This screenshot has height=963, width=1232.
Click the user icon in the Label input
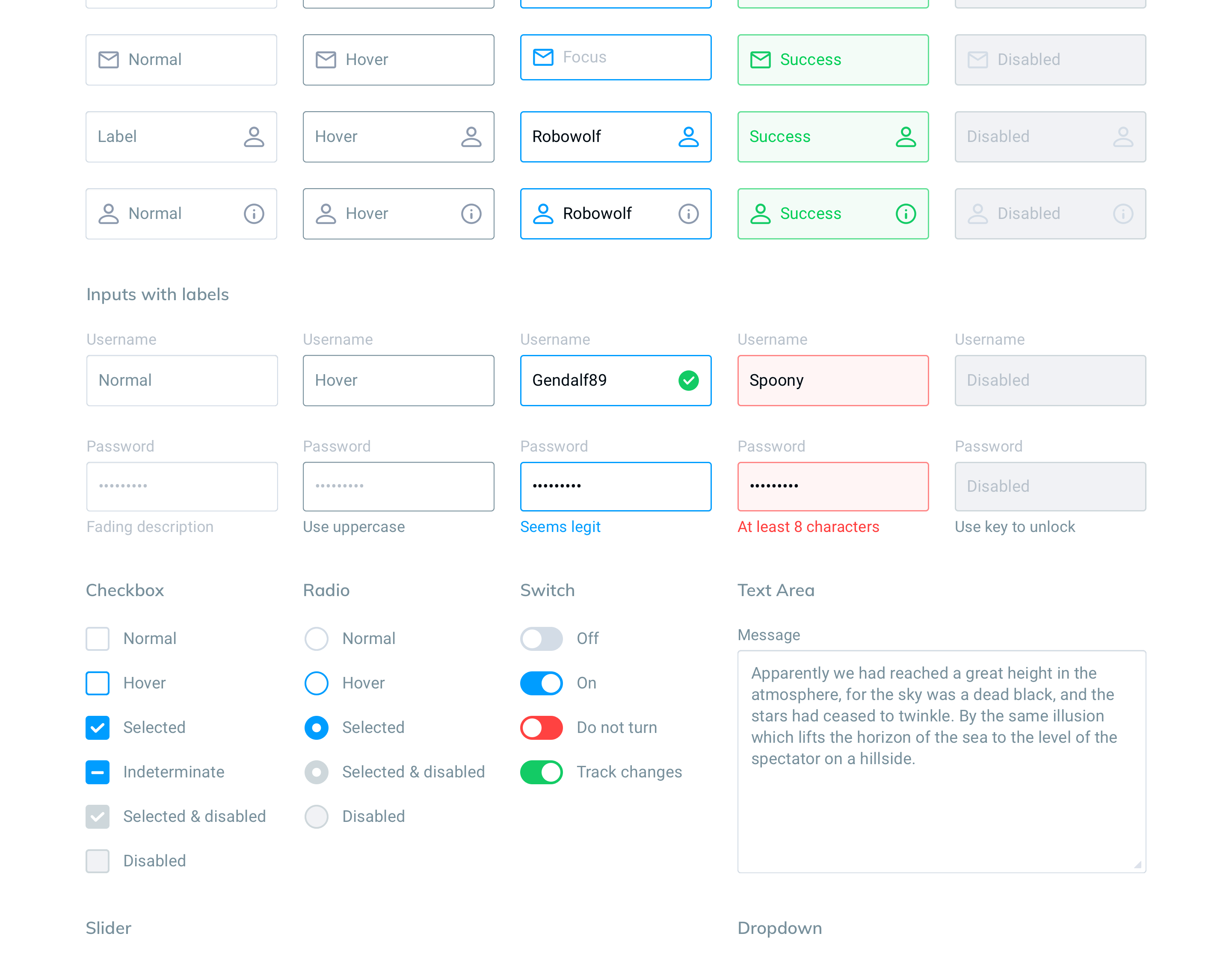click(x=254, y=137)
